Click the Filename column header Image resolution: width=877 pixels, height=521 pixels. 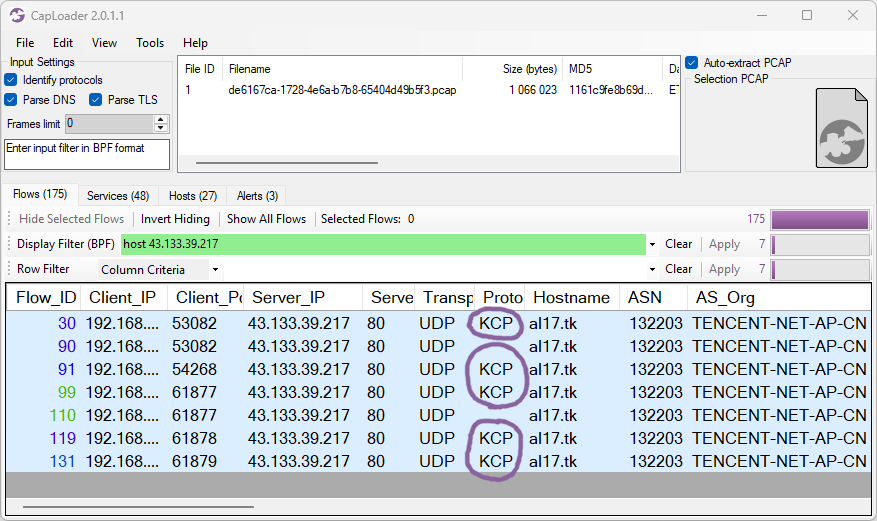pyautogui.click(x=342, y=69)
